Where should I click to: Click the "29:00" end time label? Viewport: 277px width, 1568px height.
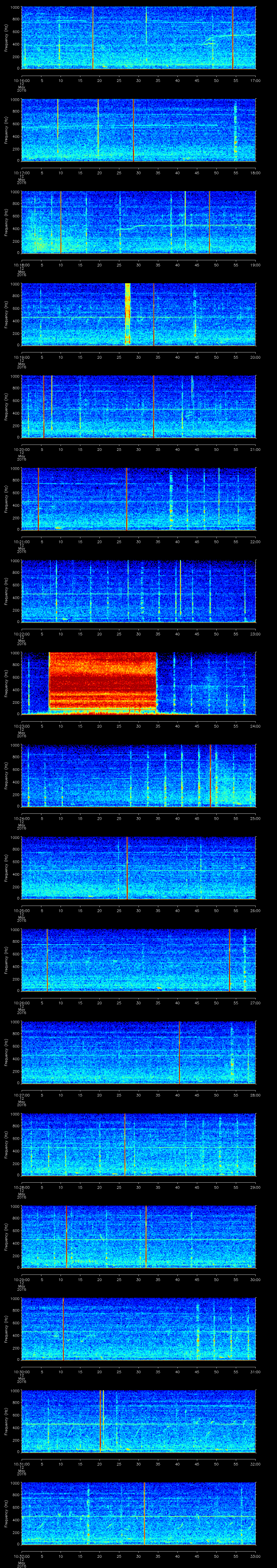255,1187
